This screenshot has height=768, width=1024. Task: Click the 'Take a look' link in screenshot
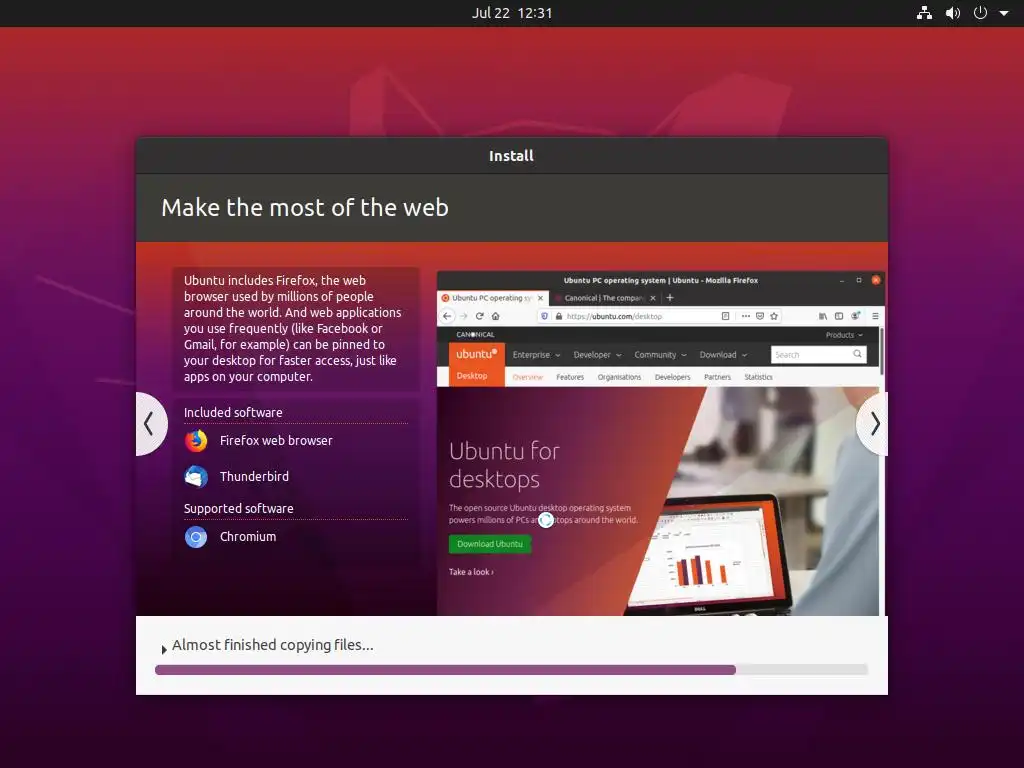click(471, 572)
